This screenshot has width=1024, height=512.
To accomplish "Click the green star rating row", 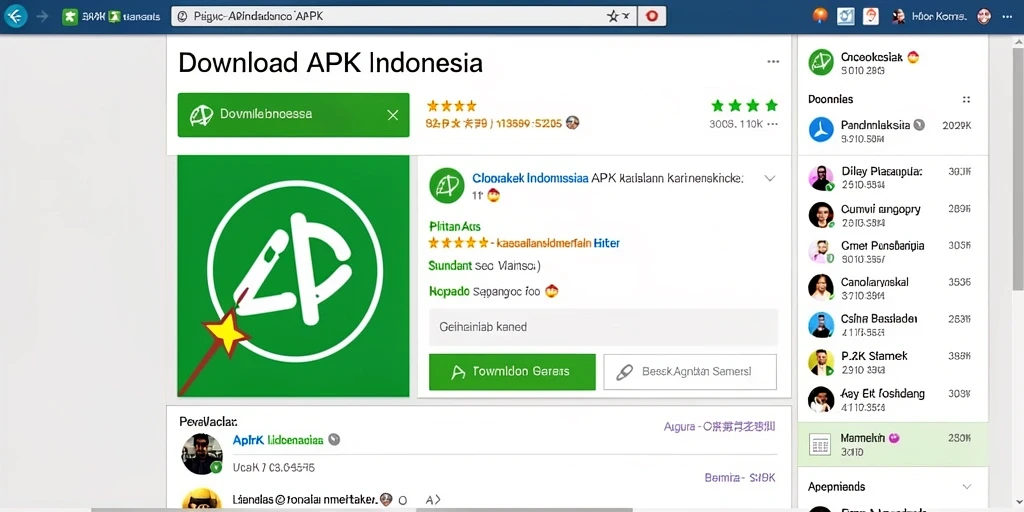I will [744, 105].
